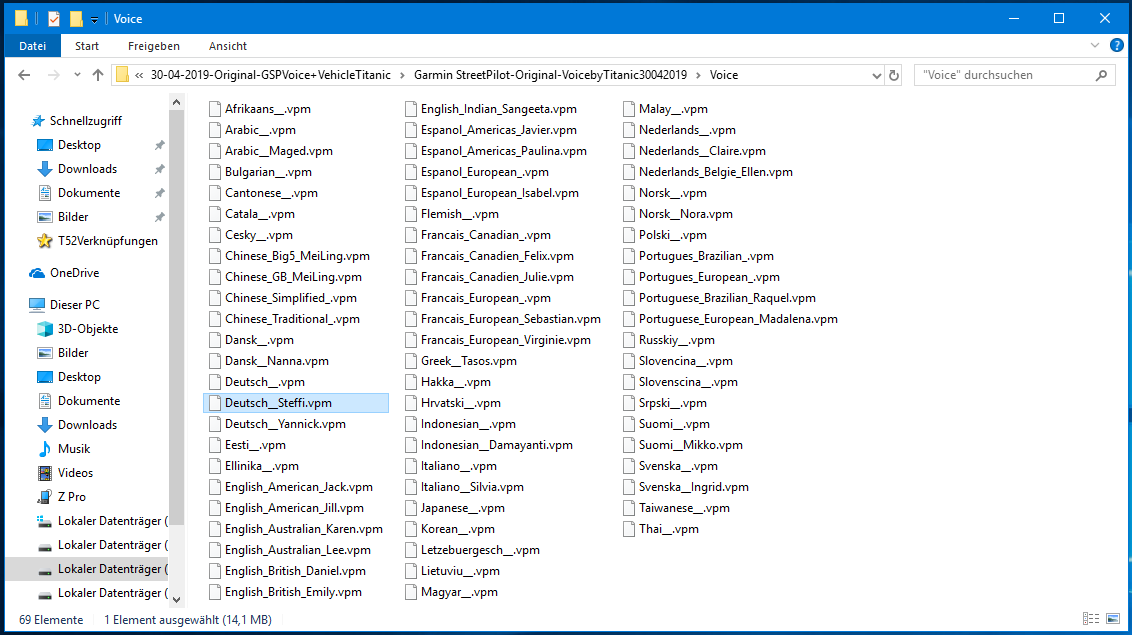Open pinned Downloads under Schnellzugriff
The height and width of the screenshot is (635, 1132).
point(87,169)
